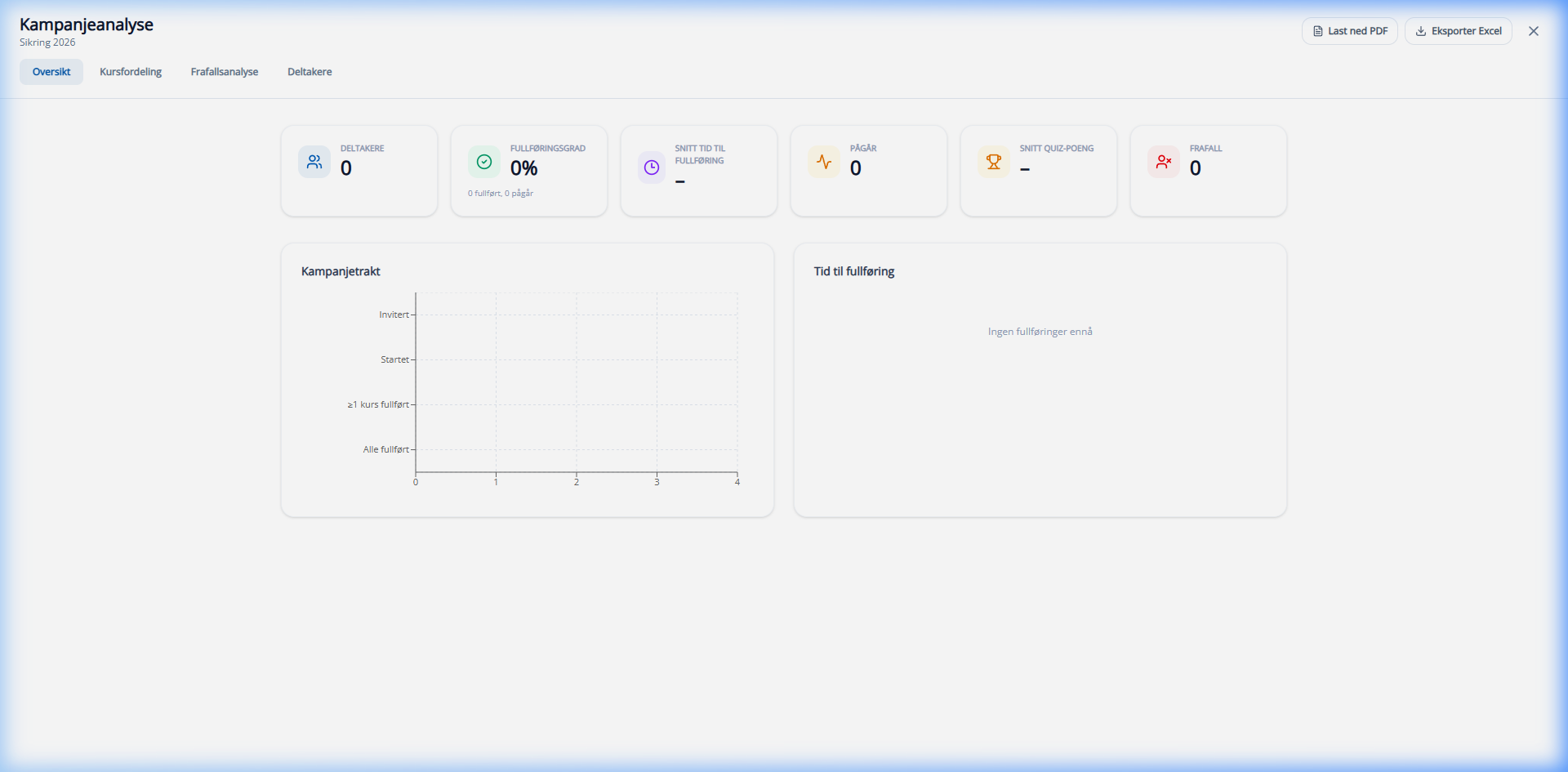This screenshot has height=772, width=1568.
Task: Select the Oversikt tab
Action: click(x=51, y=71)
